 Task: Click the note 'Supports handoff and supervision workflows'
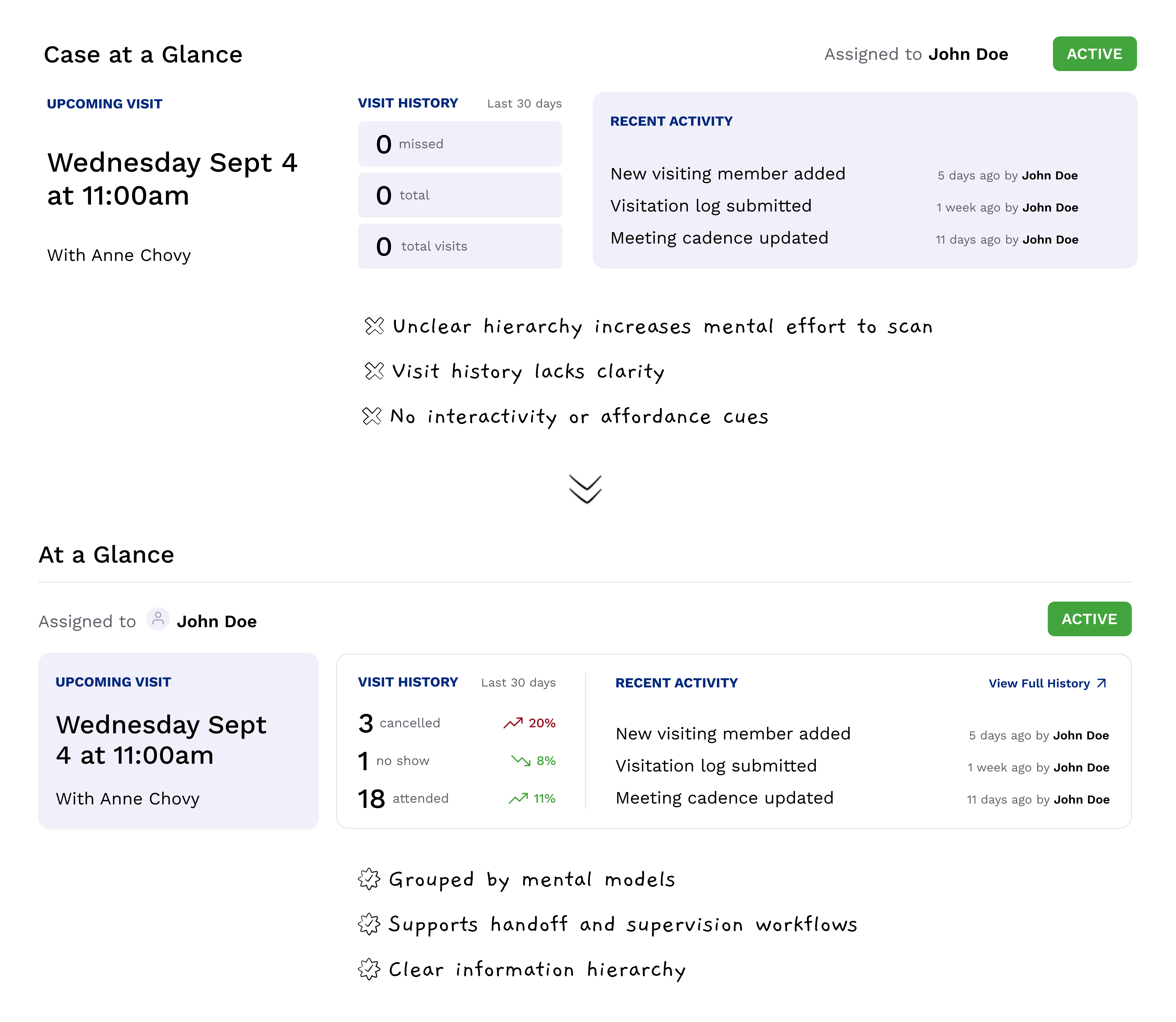(623, 925)
